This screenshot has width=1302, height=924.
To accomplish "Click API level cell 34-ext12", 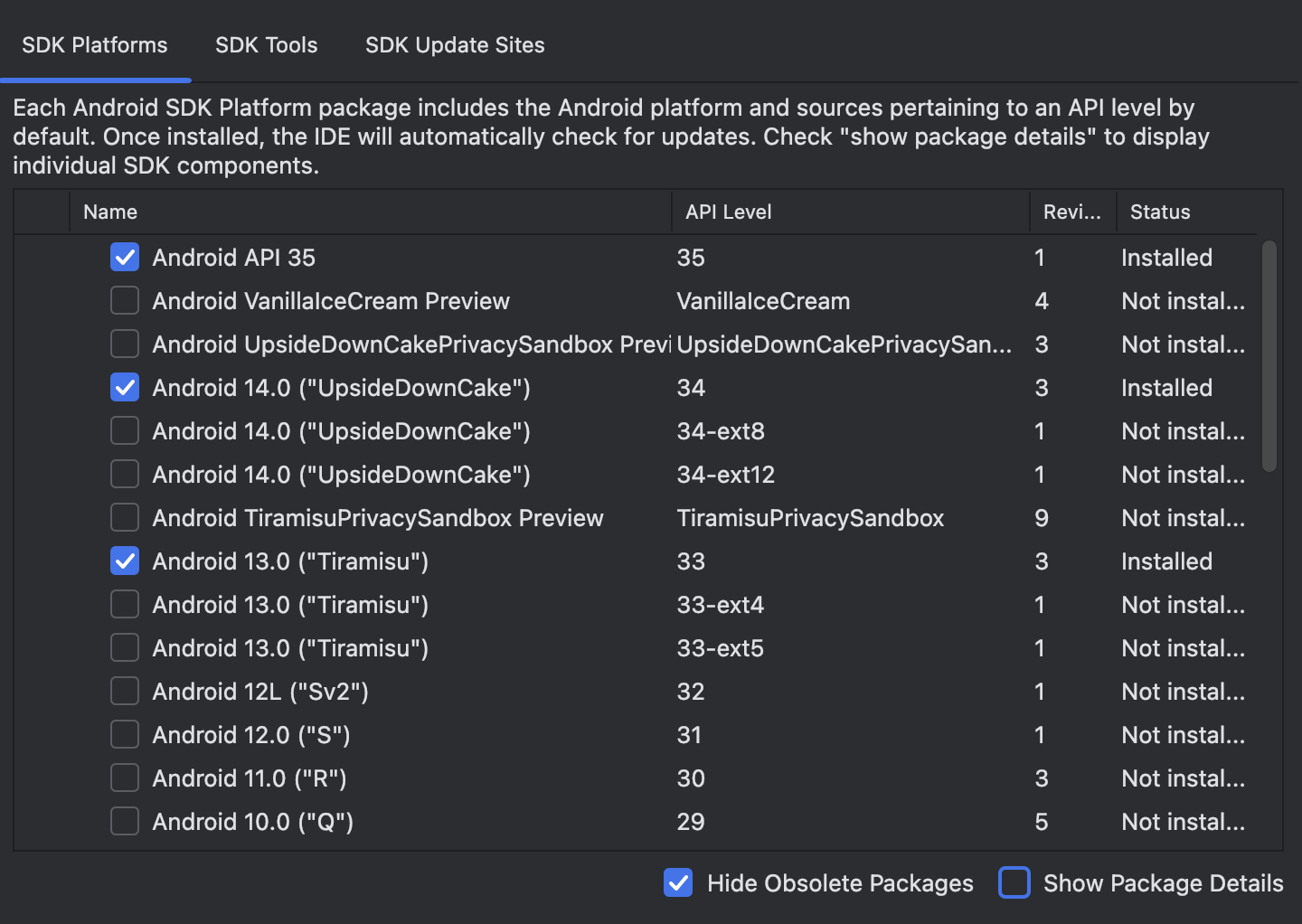I will coord(726,475).
